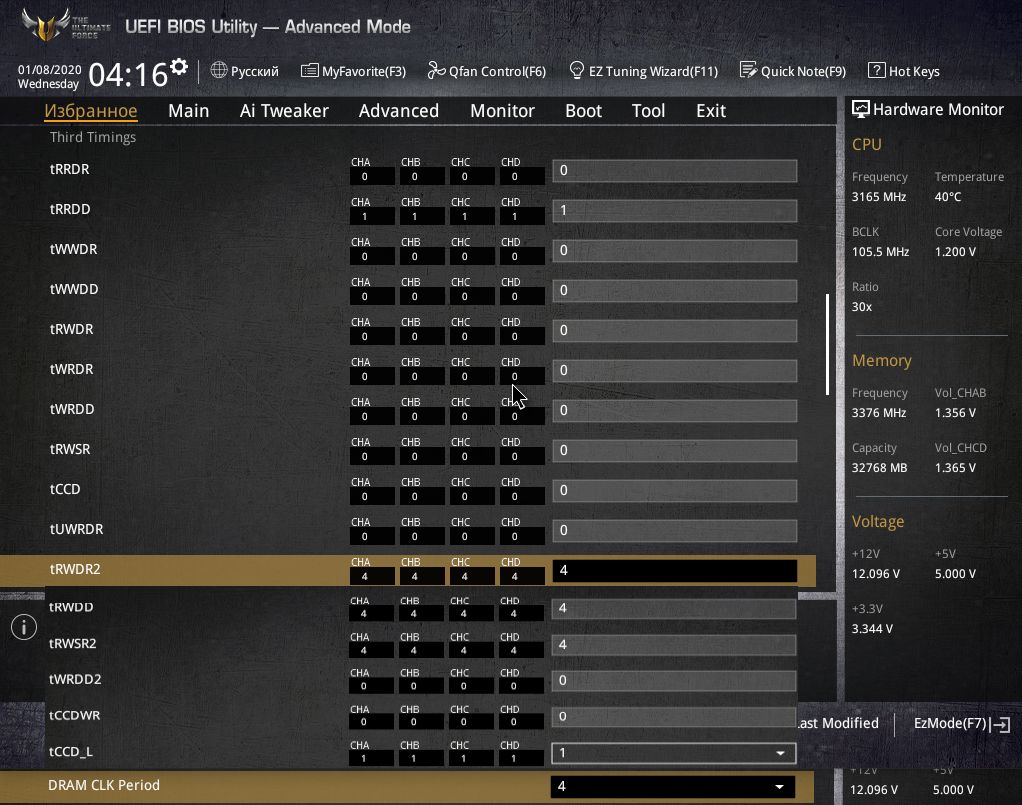
Task: Select the tWWDR input field
Action: [x=675, y=251]
